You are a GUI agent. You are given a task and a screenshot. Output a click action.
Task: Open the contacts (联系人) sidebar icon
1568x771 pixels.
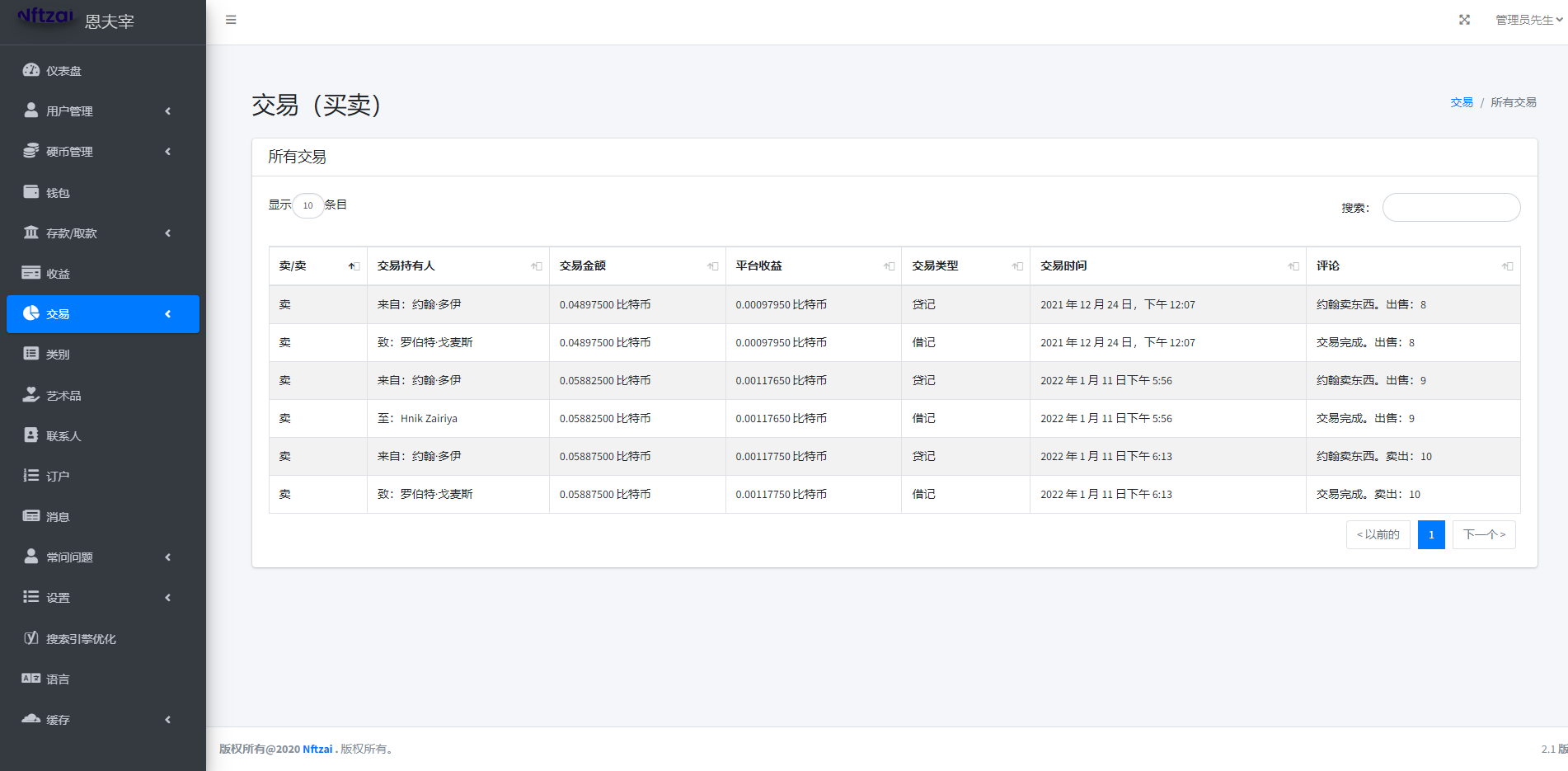(31, 435)
